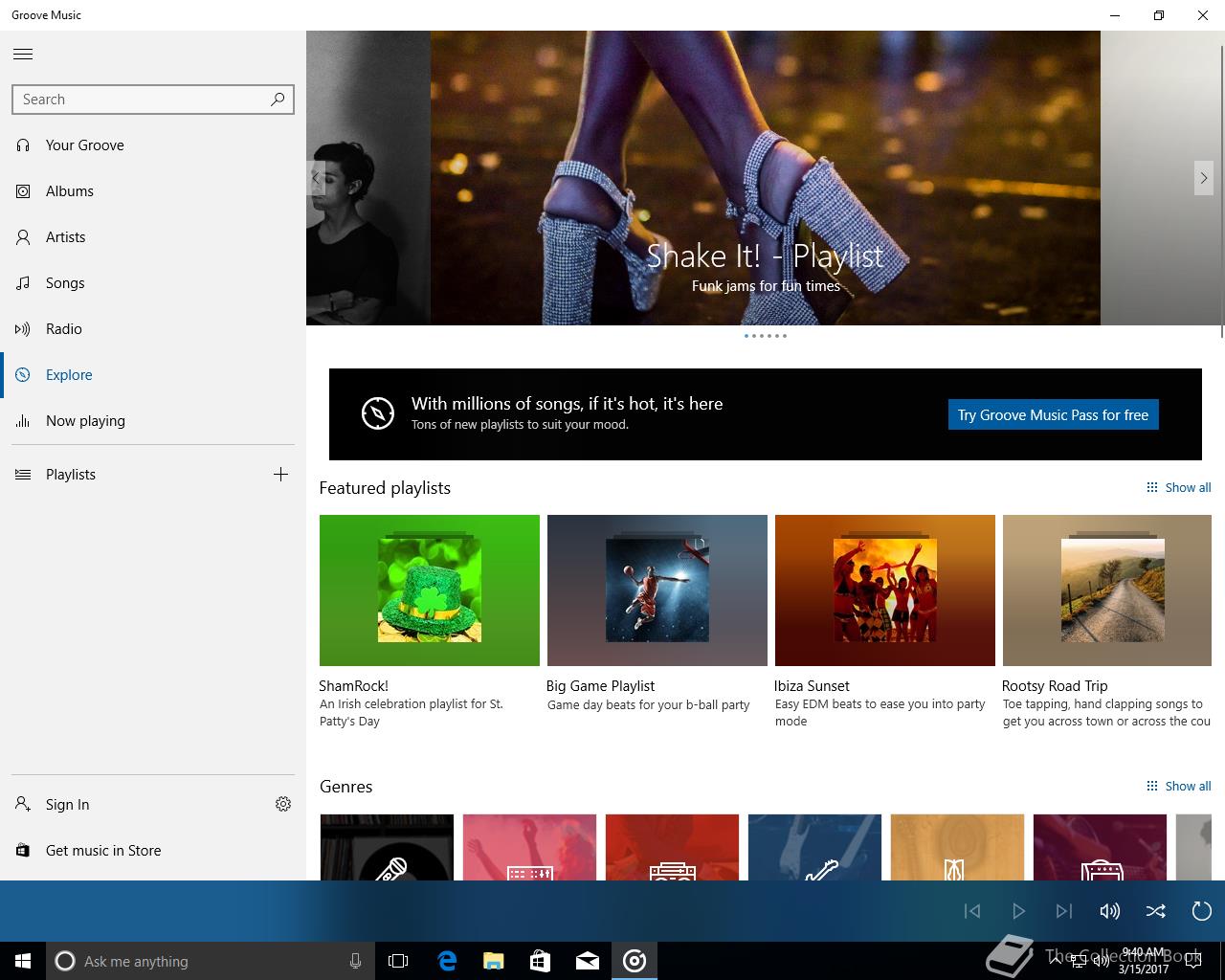Open Radio in sidebar

(153, 329)
